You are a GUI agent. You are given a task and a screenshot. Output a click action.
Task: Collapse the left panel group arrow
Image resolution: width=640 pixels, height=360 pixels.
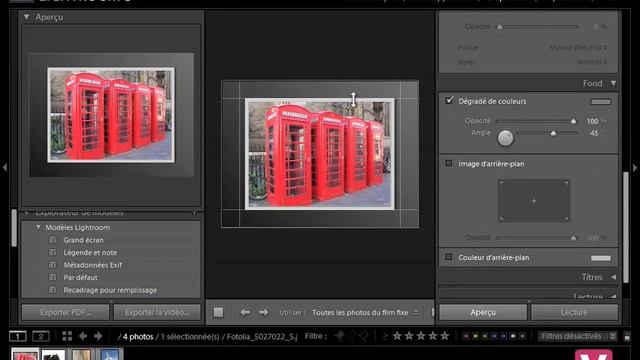point(4,167)
